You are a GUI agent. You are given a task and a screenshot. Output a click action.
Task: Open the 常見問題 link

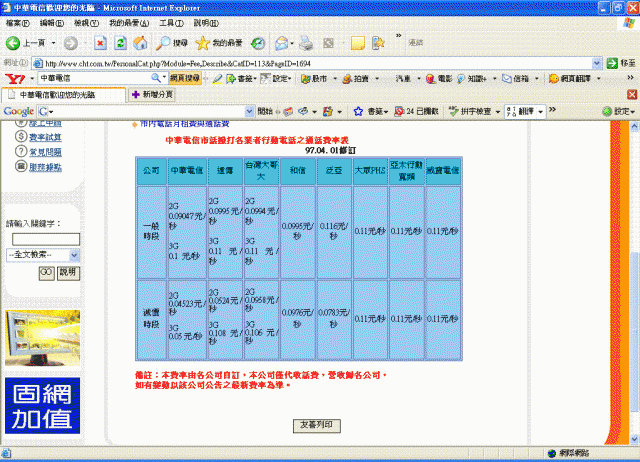click(x=45, y=152)
